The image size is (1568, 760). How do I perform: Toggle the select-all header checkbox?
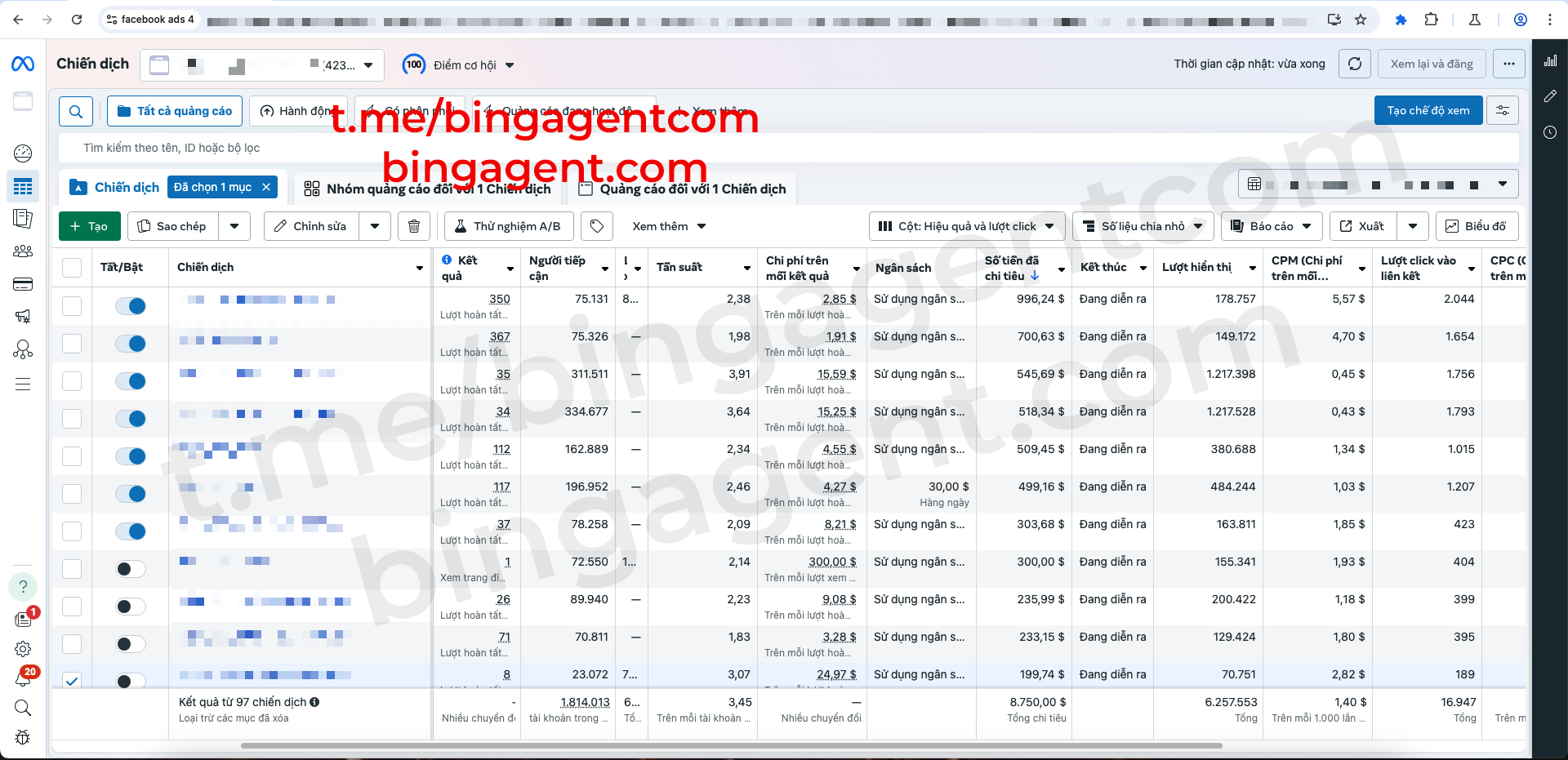[x=72, y=267]
